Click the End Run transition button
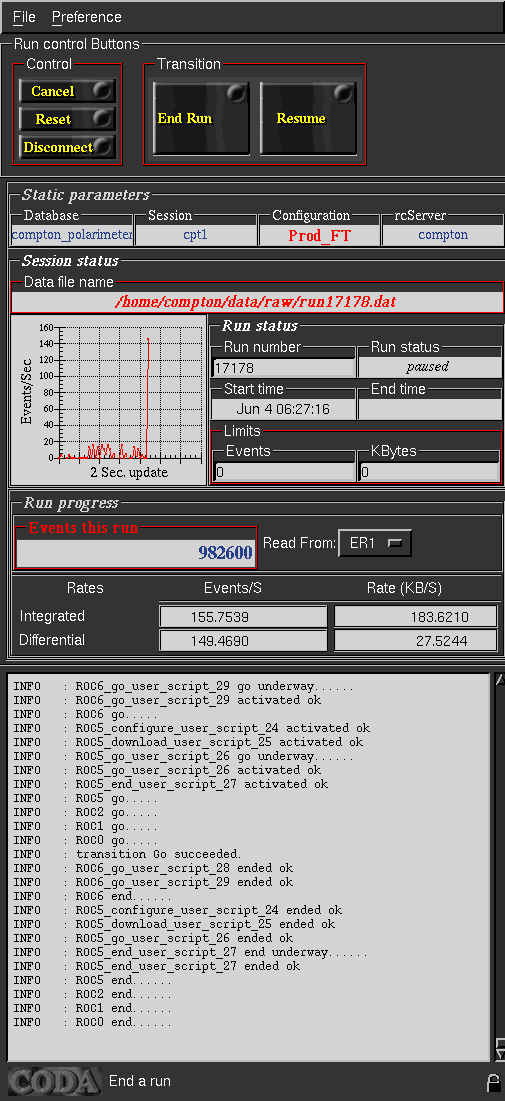 pos(202,118)
